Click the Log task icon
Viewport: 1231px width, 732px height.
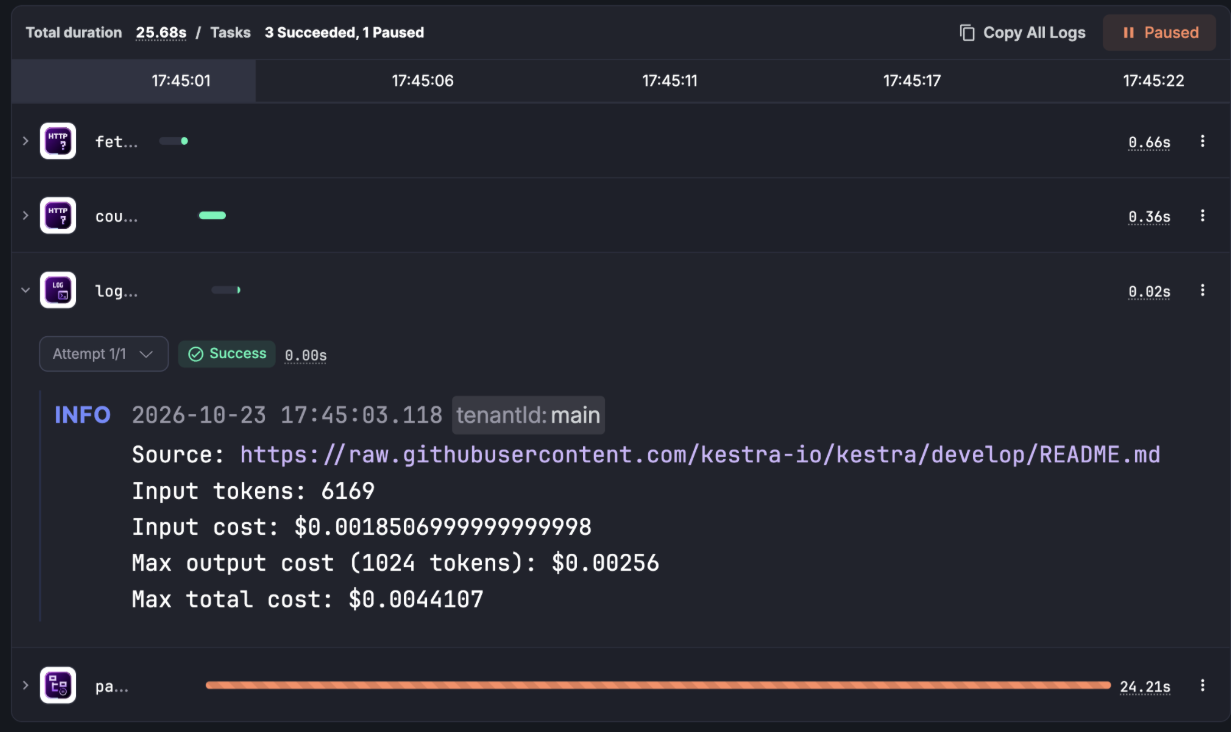pyautogui.click(x=58, y=291)
